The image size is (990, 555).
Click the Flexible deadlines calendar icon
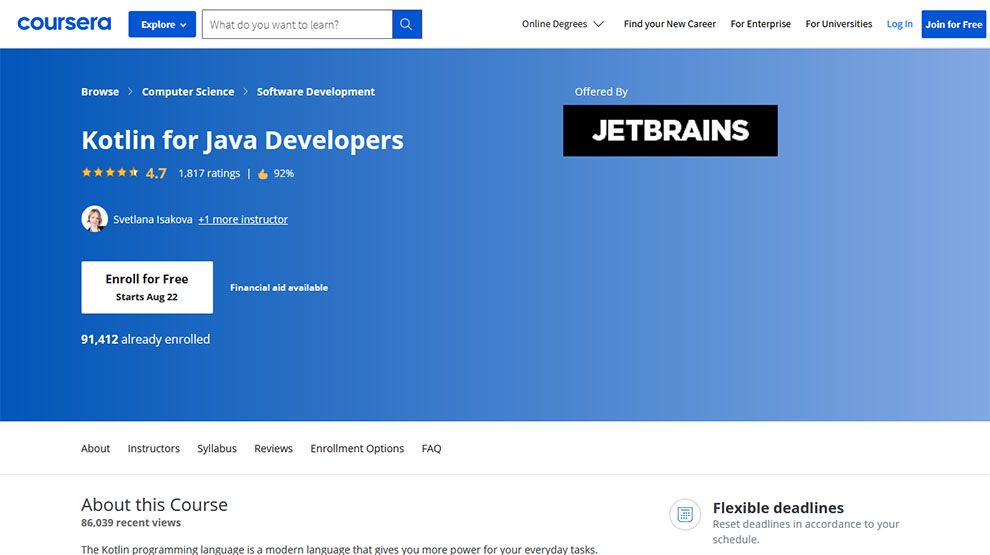coord(685,515)
